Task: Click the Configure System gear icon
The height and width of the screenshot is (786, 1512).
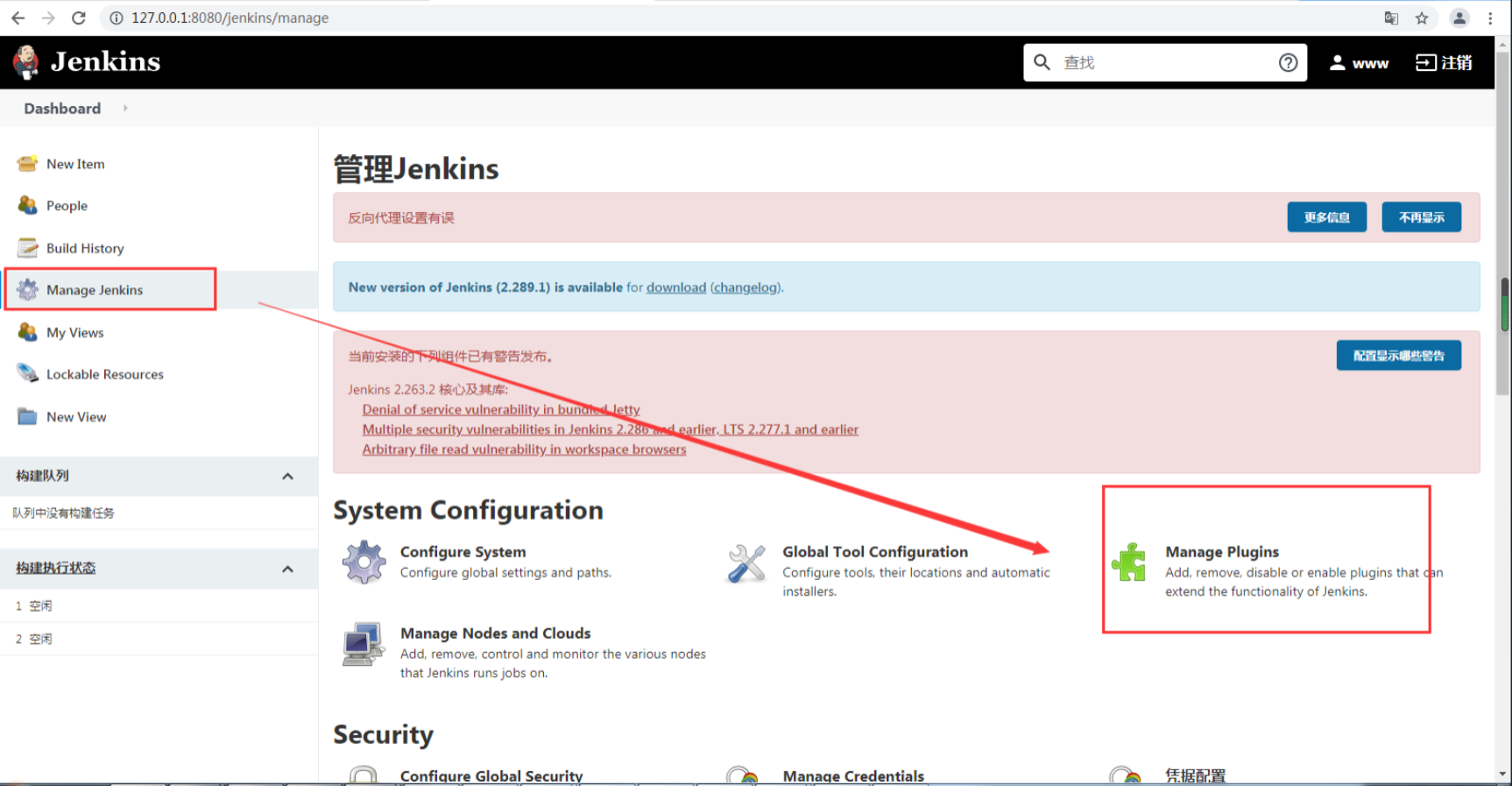Action: click(x=364, y=562)
